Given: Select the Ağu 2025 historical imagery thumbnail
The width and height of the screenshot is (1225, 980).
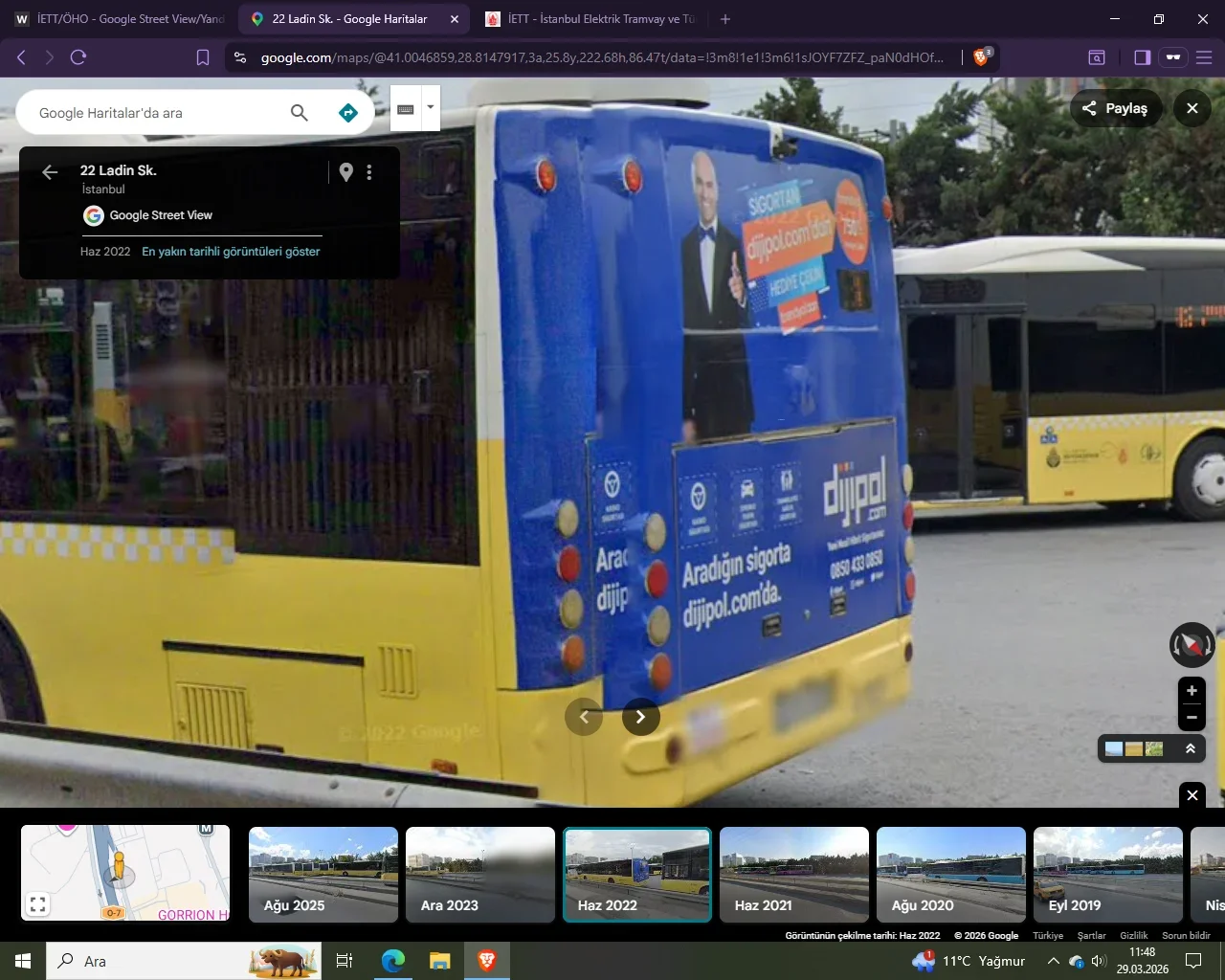Looking at the screenshot, I should click(323, 875).
